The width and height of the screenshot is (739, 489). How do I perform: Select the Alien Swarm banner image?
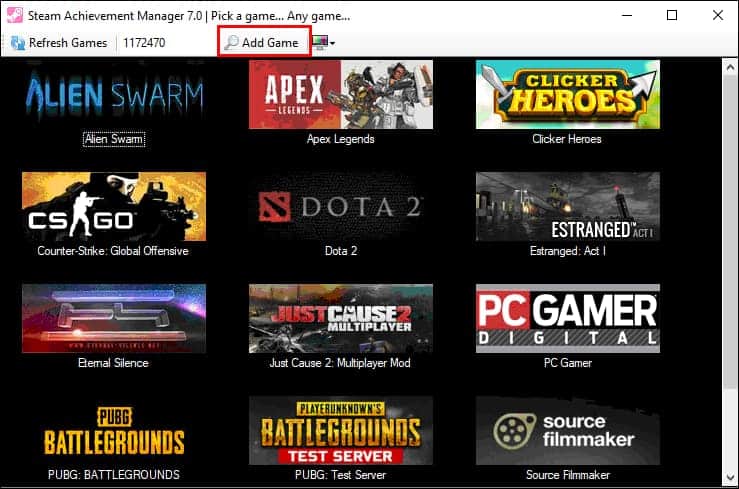[x=114, y=94]
